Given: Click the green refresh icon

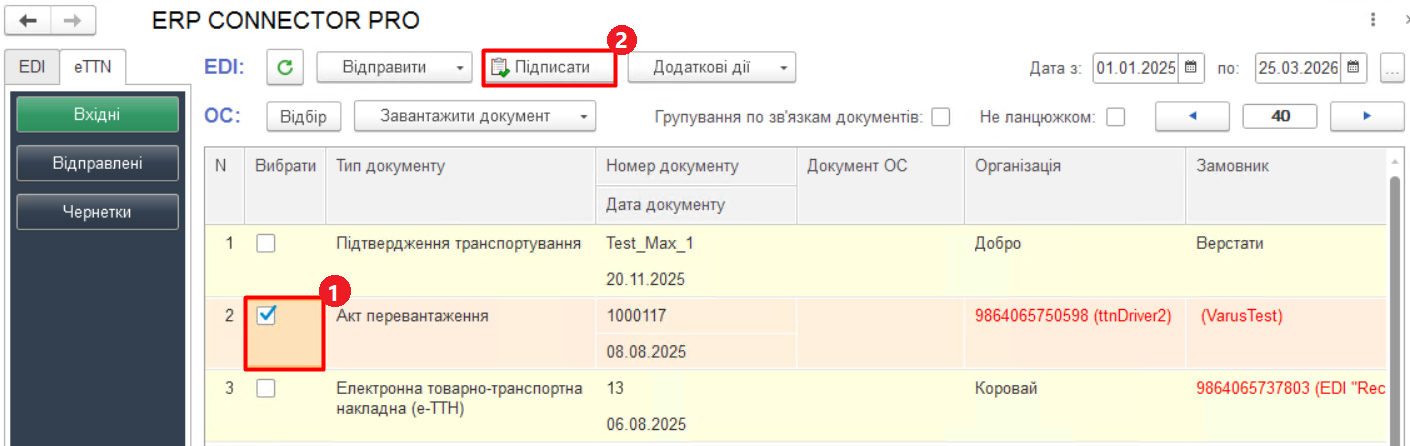Looking at the screenshot, I should [285, 68].
